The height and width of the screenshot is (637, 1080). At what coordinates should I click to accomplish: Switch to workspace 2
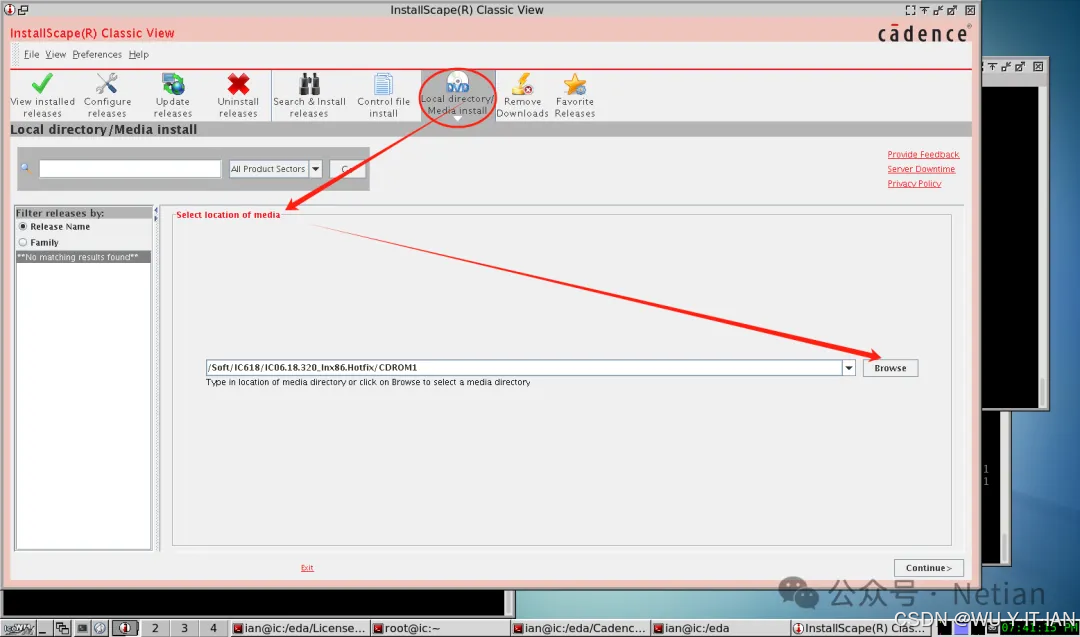tap(155, 628)
